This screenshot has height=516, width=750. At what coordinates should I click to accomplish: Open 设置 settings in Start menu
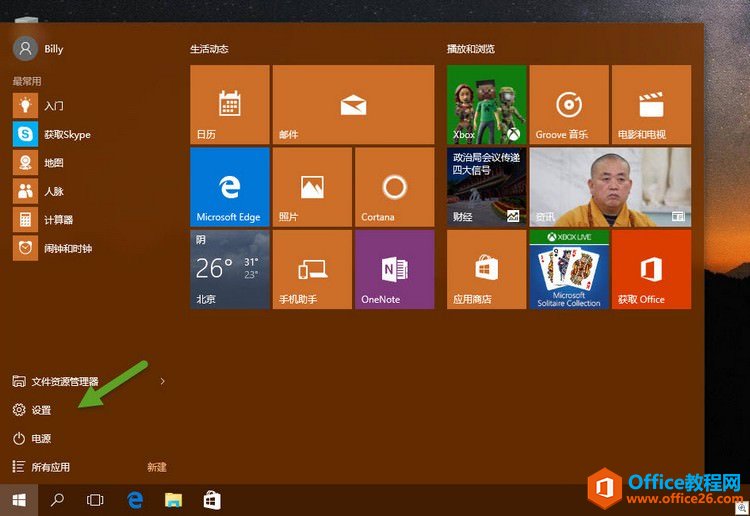[32, 410]
